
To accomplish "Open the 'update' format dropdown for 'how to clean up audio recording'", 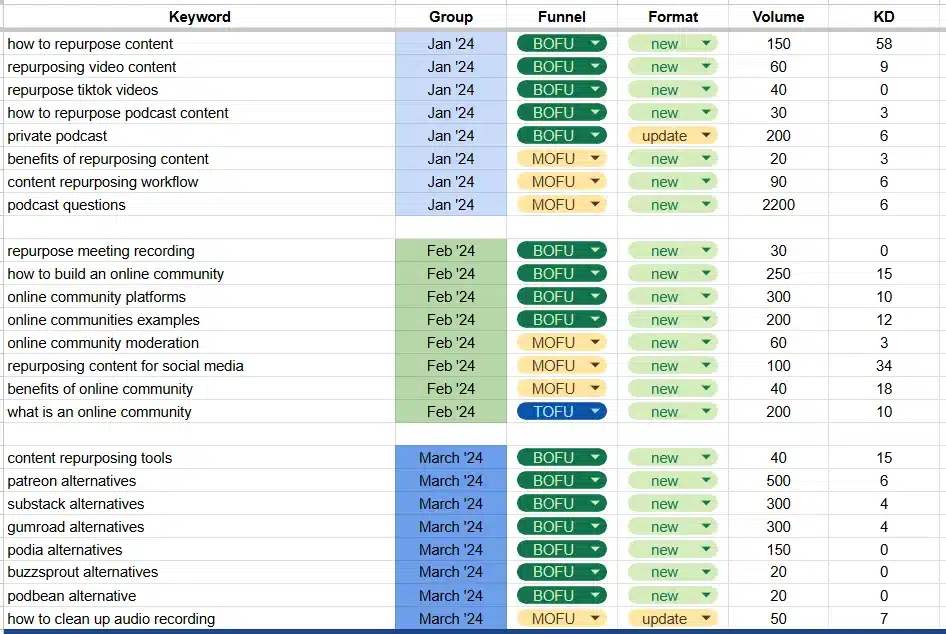I will pos(672,618).
